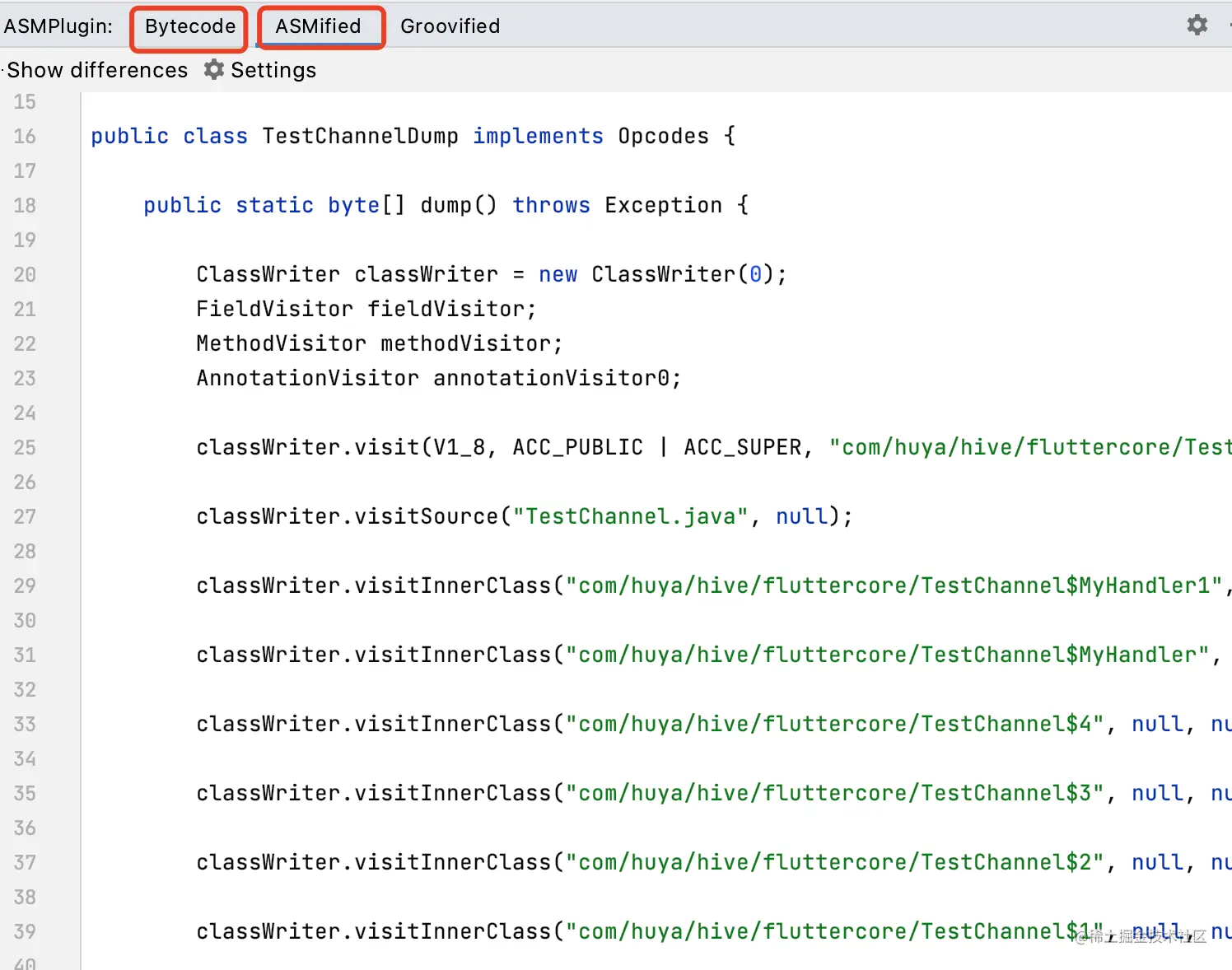The height and width of the screenshot is (970, 1232).
Task: Click the annotationVisitor0 declaration
Action: pos(439,378)
